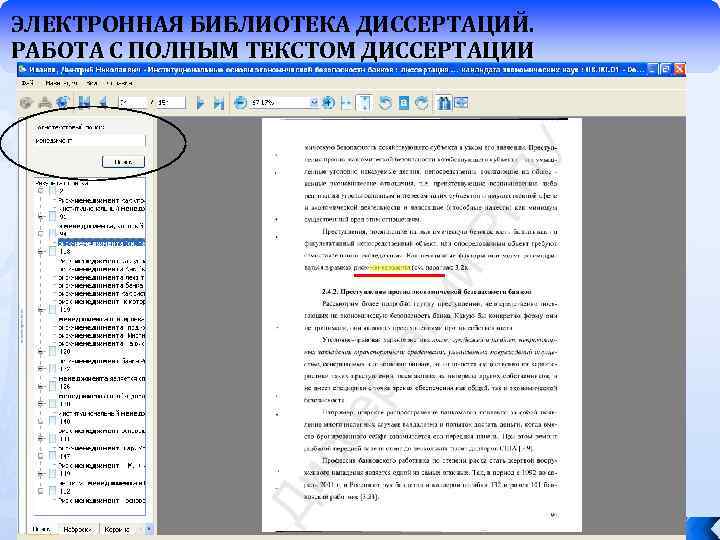The image size is (720, 540).
Task: Fit the whole page height in view
Action: (364, 103)
